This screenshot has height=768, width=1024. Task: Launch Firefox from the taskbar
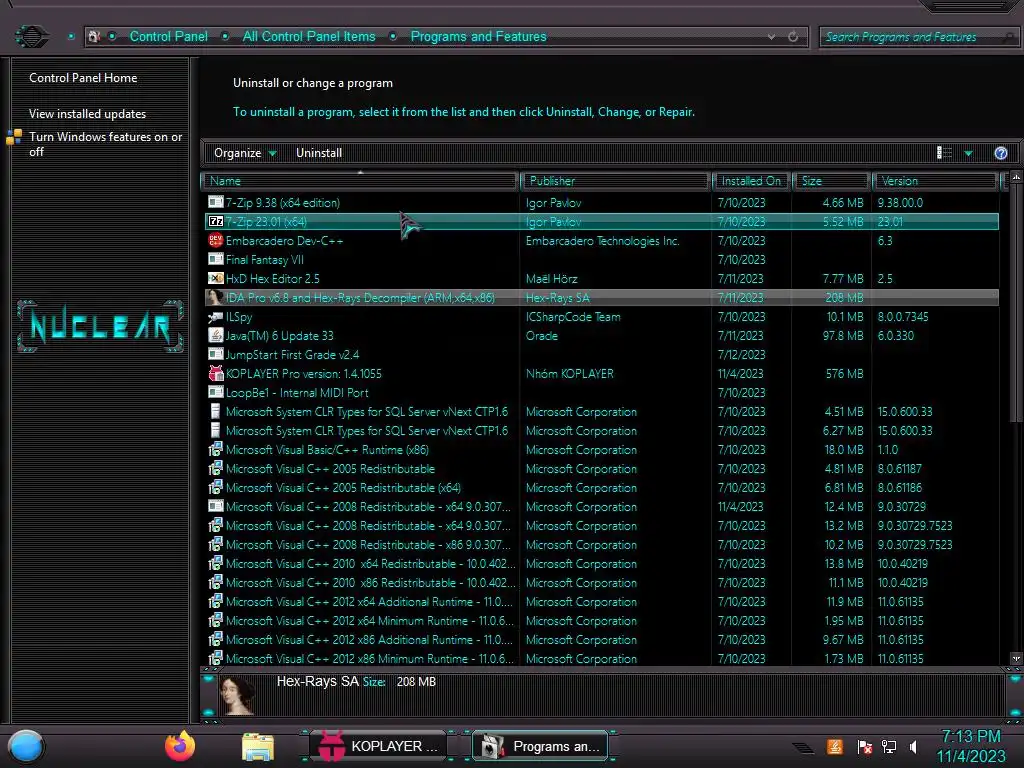[x=180, y=746]
